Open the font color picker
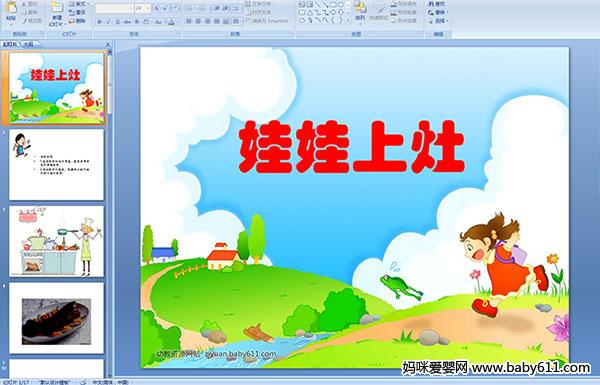Screen dimensions: 600x385 [171, 22]
